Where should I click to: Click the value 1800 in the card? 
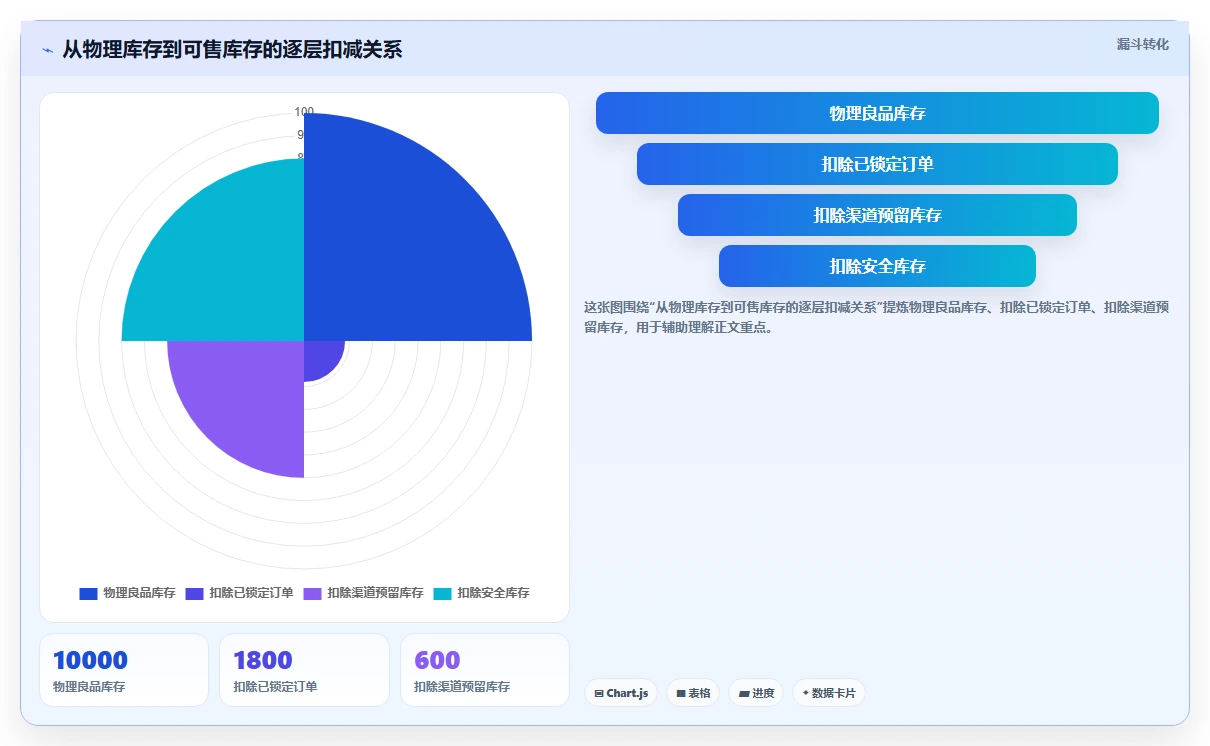point(263,660)
